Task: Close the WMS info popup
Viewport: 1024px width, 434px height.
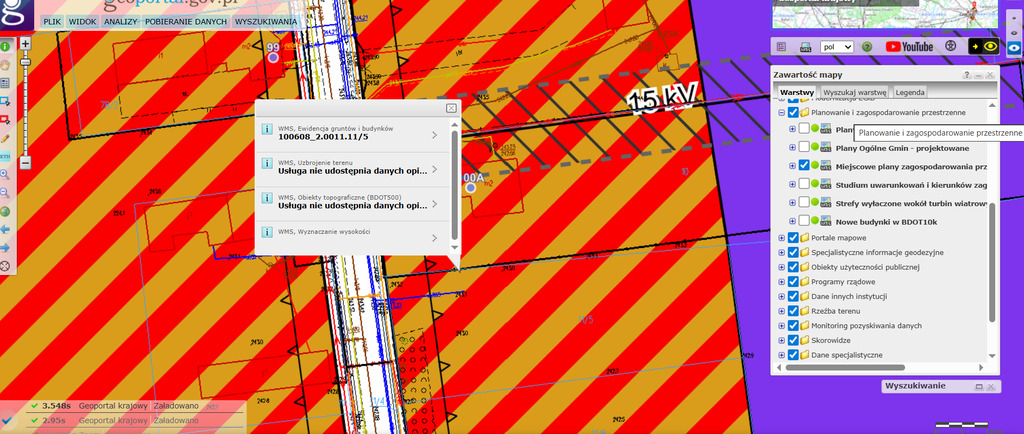Action: click(x=451, y=107)
